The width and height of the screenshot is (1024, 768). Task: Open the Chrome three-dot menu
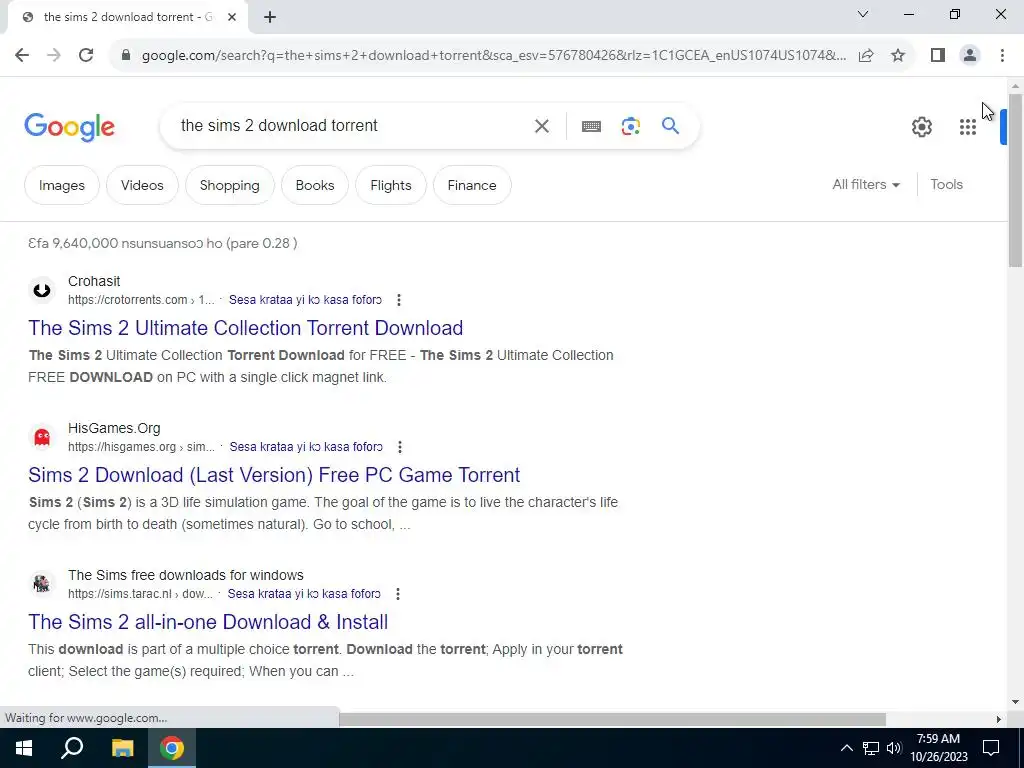pos(1002,56)
